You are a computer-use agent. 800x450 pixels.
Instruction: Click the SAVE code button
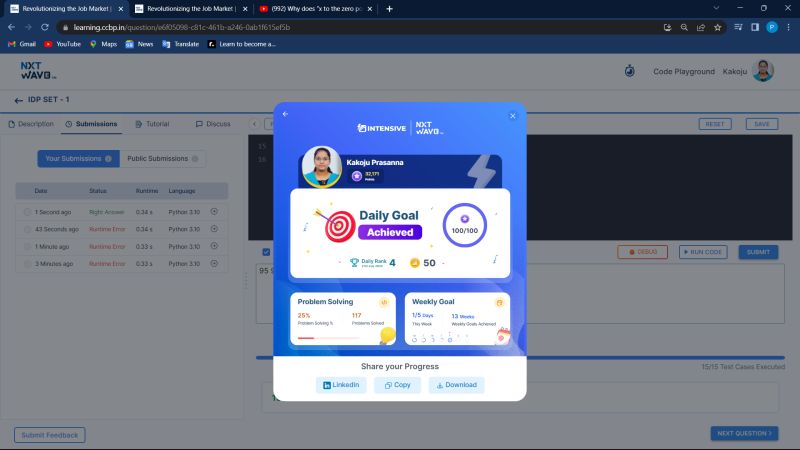(x=762, y=124)
